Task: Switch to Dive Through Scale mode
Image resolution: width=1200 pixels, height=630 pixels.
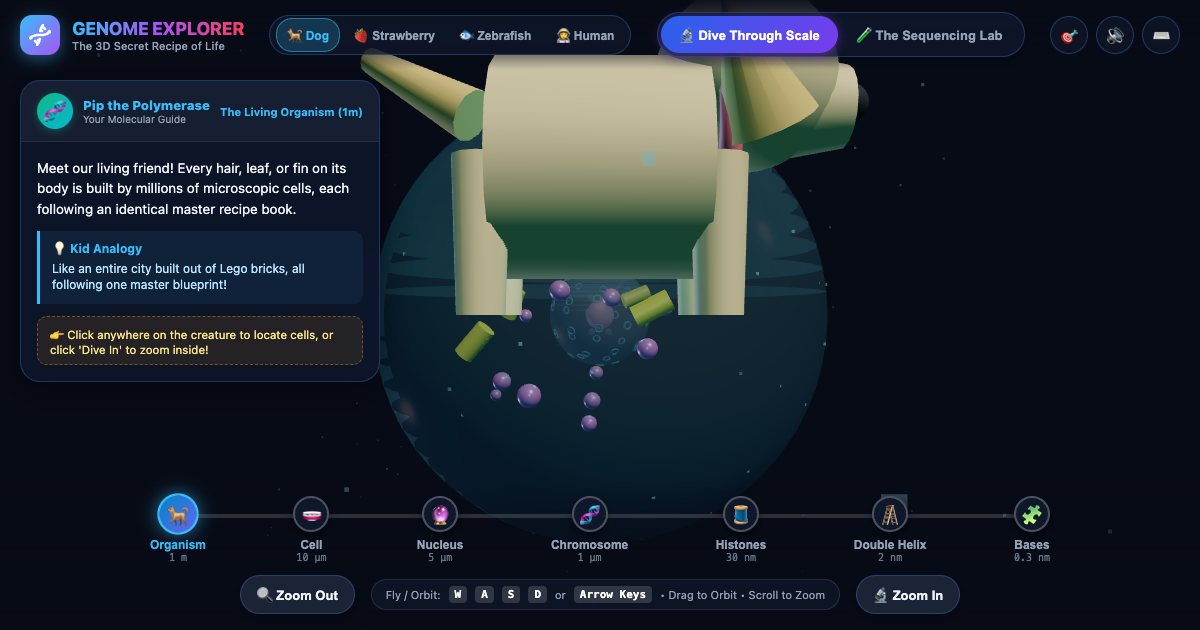Action: tap(749, 35)
